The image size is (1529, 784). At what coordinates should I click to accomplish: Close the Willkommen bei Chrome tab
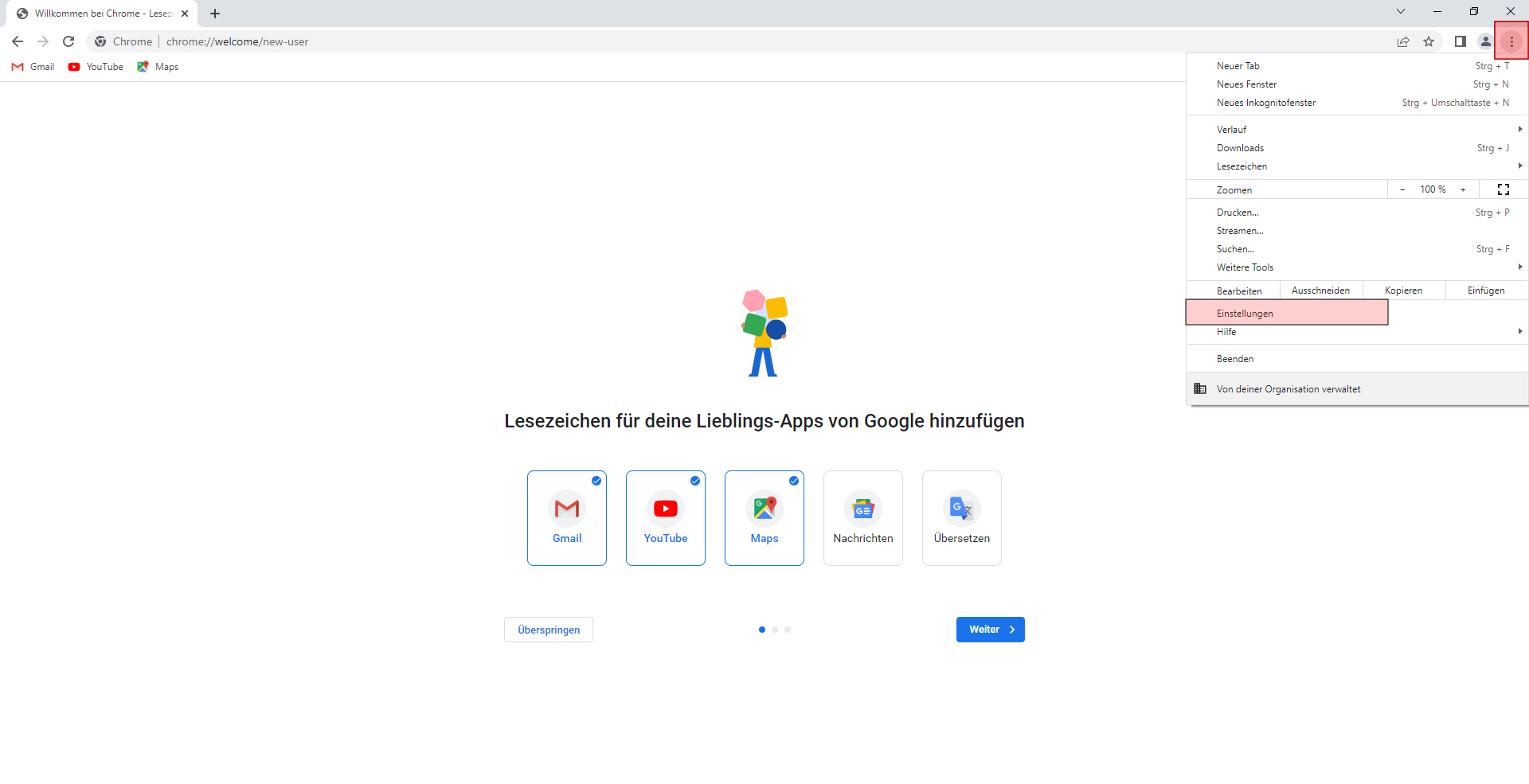pyautogui.click(x=185, y=14)
